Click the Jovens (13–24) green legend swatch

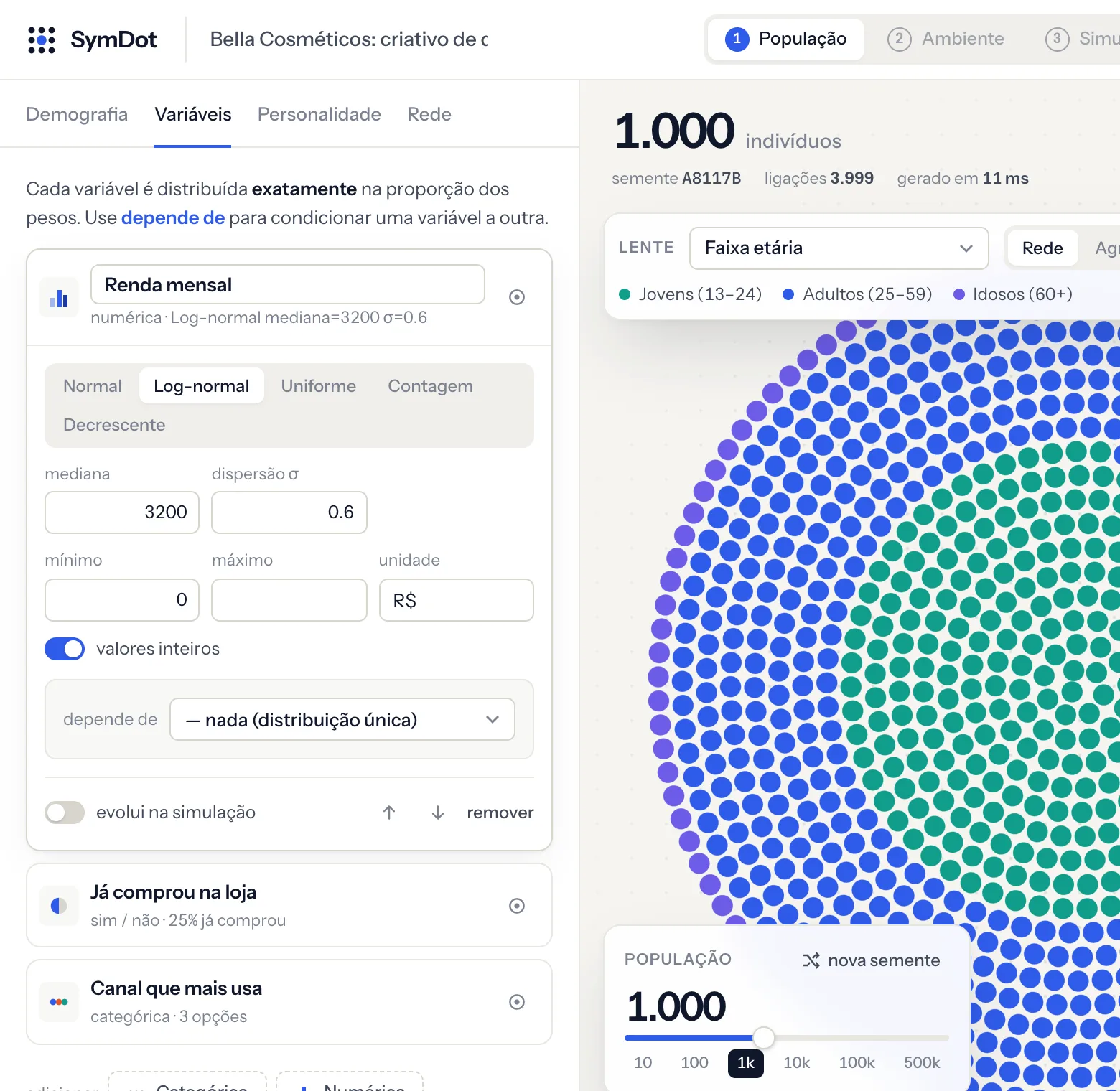625,294
